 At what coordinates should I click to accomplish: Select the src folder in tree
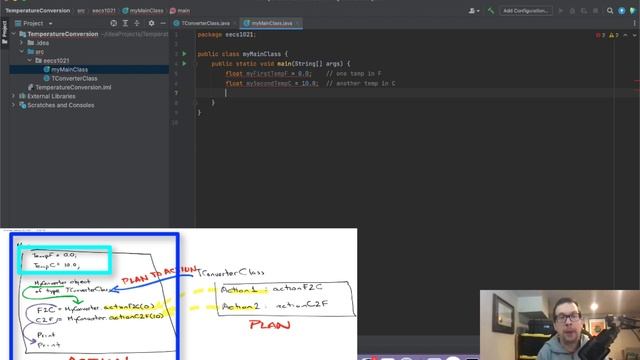36,52
